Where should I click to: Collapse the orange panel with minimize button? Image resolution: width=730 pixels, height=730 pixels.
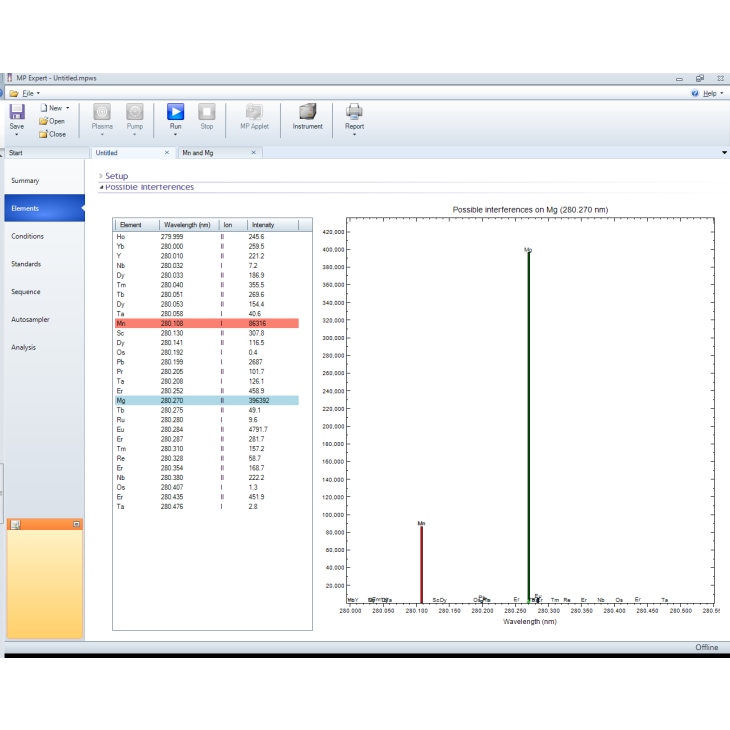[76, 524]
